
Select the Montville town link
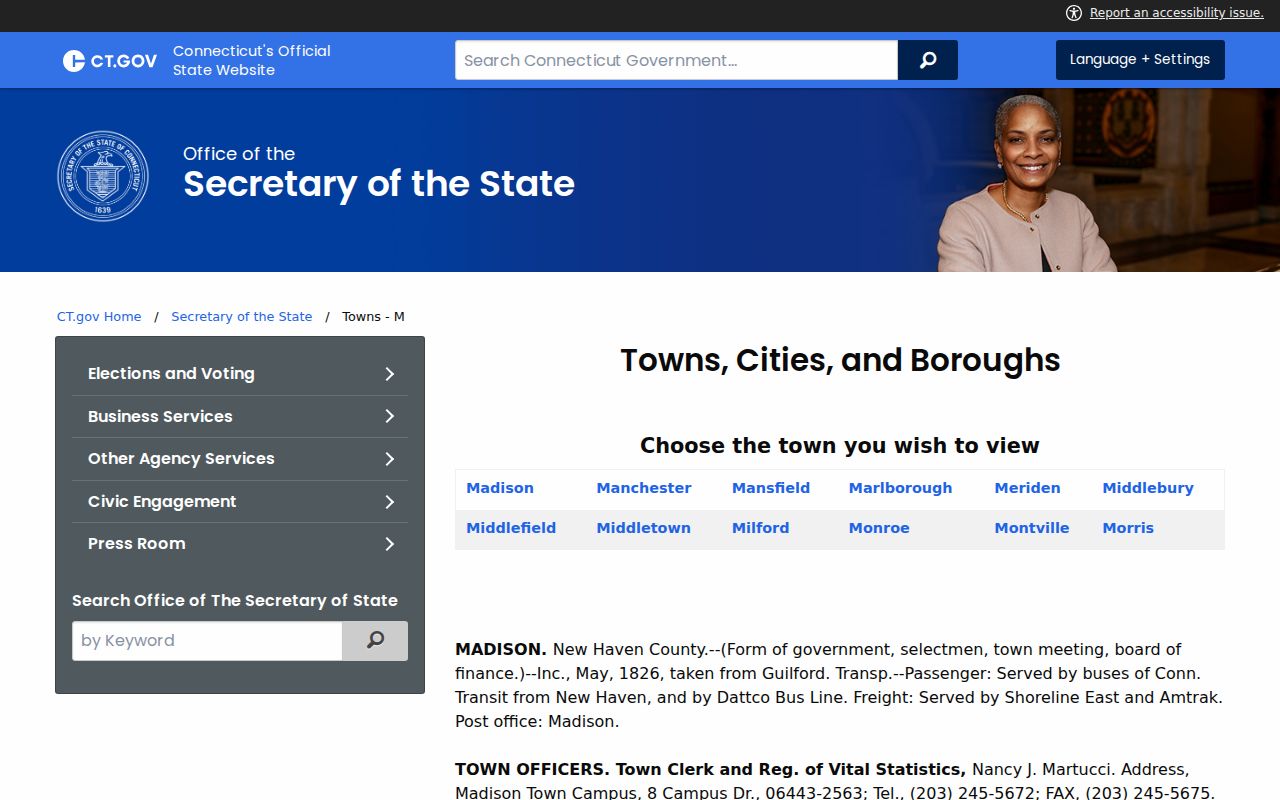point(1032,528)
